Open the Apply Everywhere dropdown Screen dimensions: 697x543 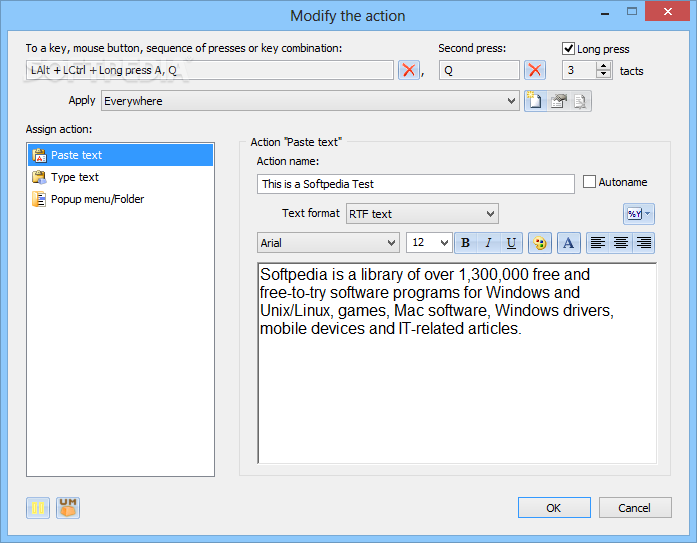310,101
